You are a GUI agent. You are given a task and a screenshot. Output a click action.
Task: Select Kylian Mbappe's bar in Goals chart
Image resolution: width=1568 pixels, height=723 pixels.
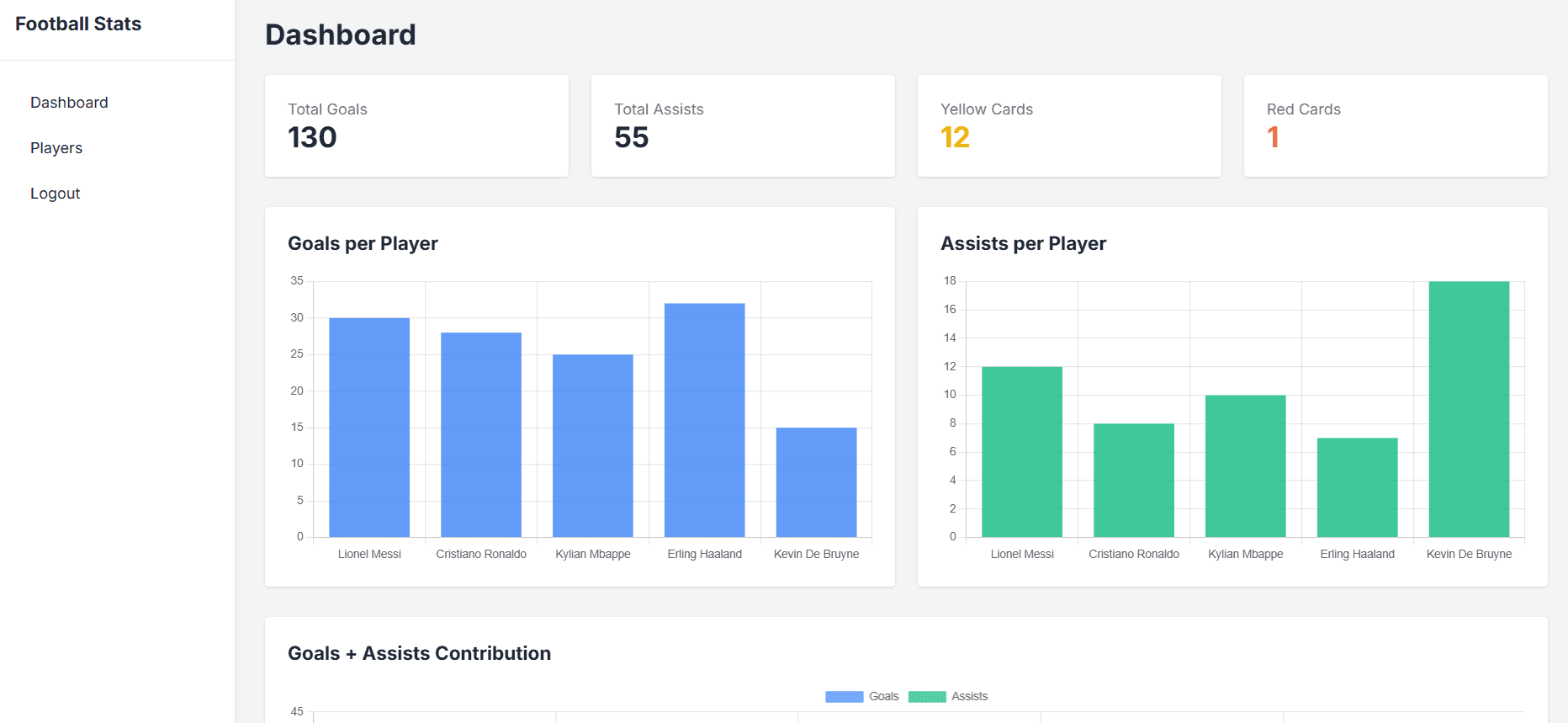point(593,445)
